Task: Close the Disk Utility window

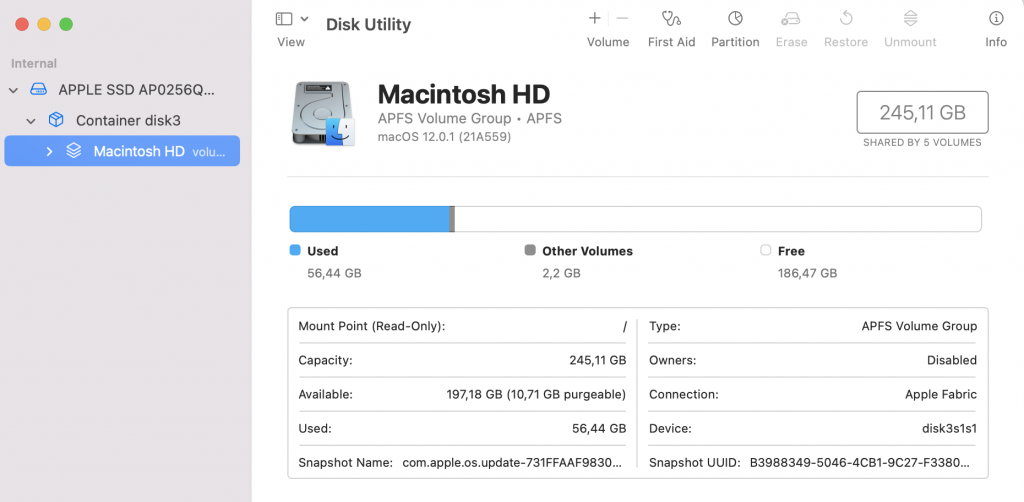Action: click(22, 24)
